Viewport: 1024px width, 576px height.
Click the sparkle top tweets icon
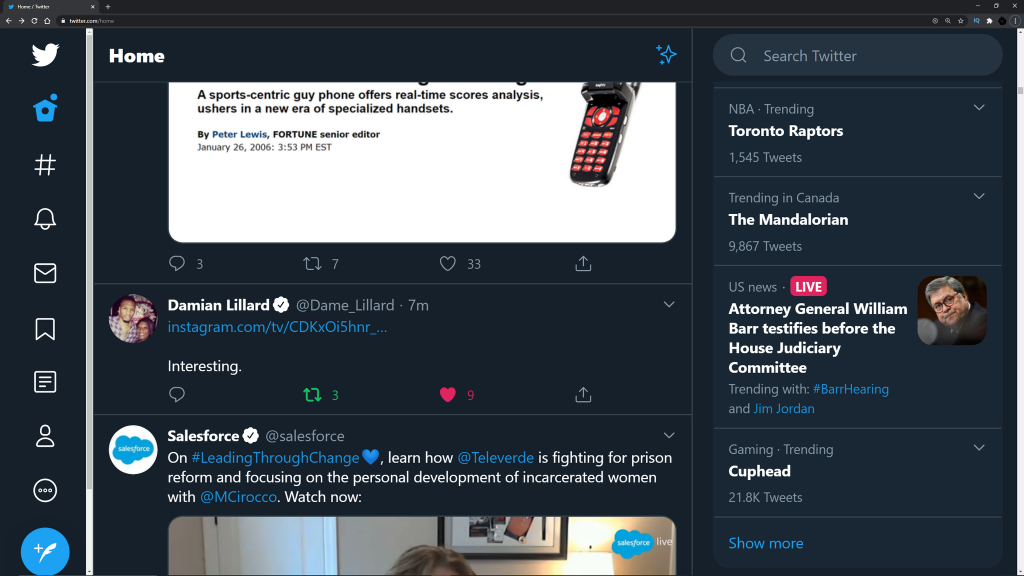tap(666, 55)
